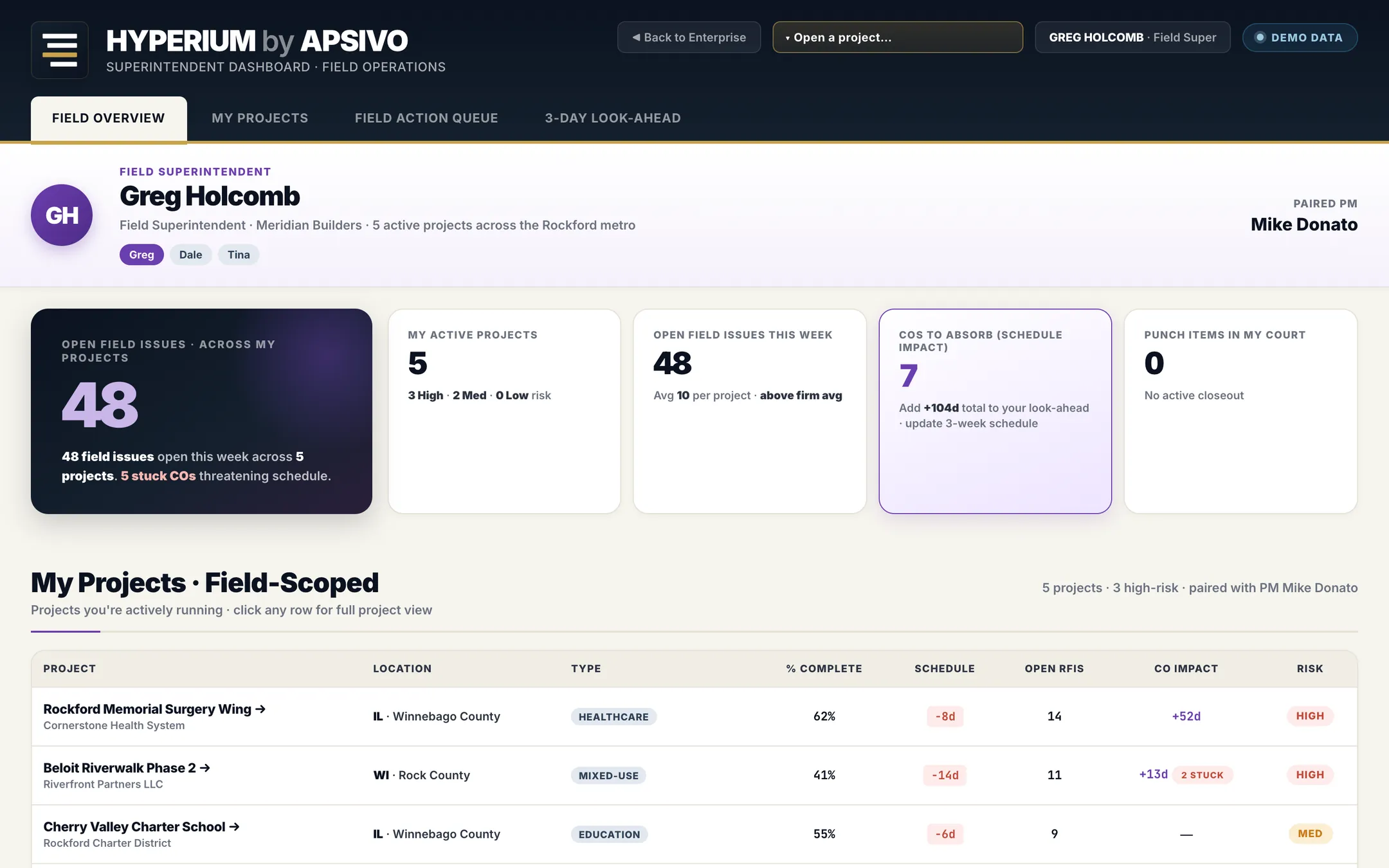Click the EDUCATION type tag
The image size is (1389, 868).
[609, 835]
